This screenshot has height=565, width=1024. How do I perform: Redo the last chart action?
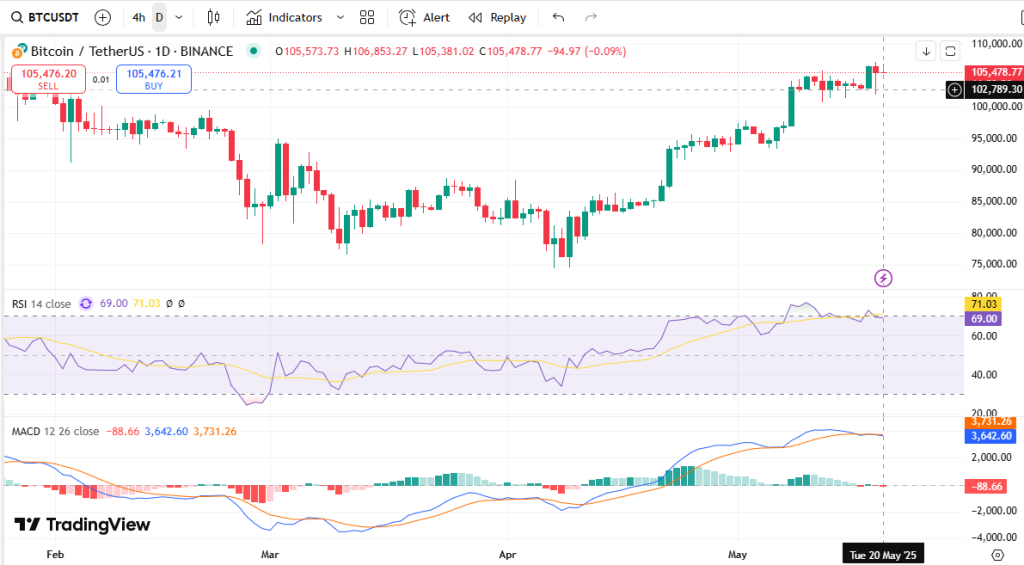click(x=590, y=17)
